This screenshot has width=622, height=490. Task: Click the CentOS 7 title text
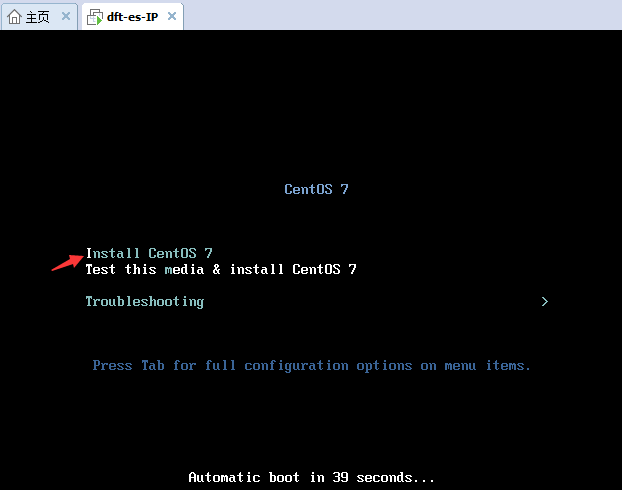click(x=316, y=189)
